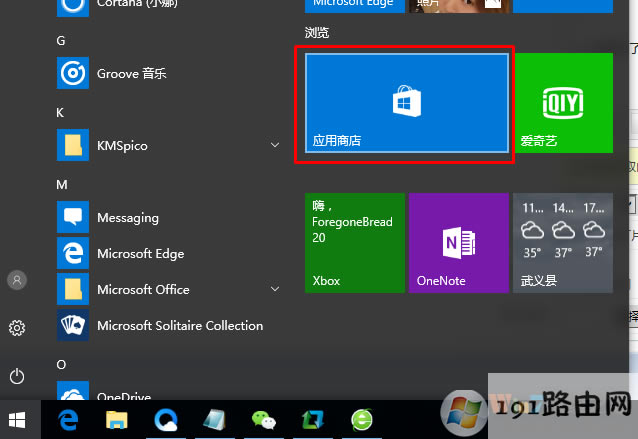The image size is (638, 439).
Task: Open the user account button
Action: pyautogui.click(x=17, y=281)
